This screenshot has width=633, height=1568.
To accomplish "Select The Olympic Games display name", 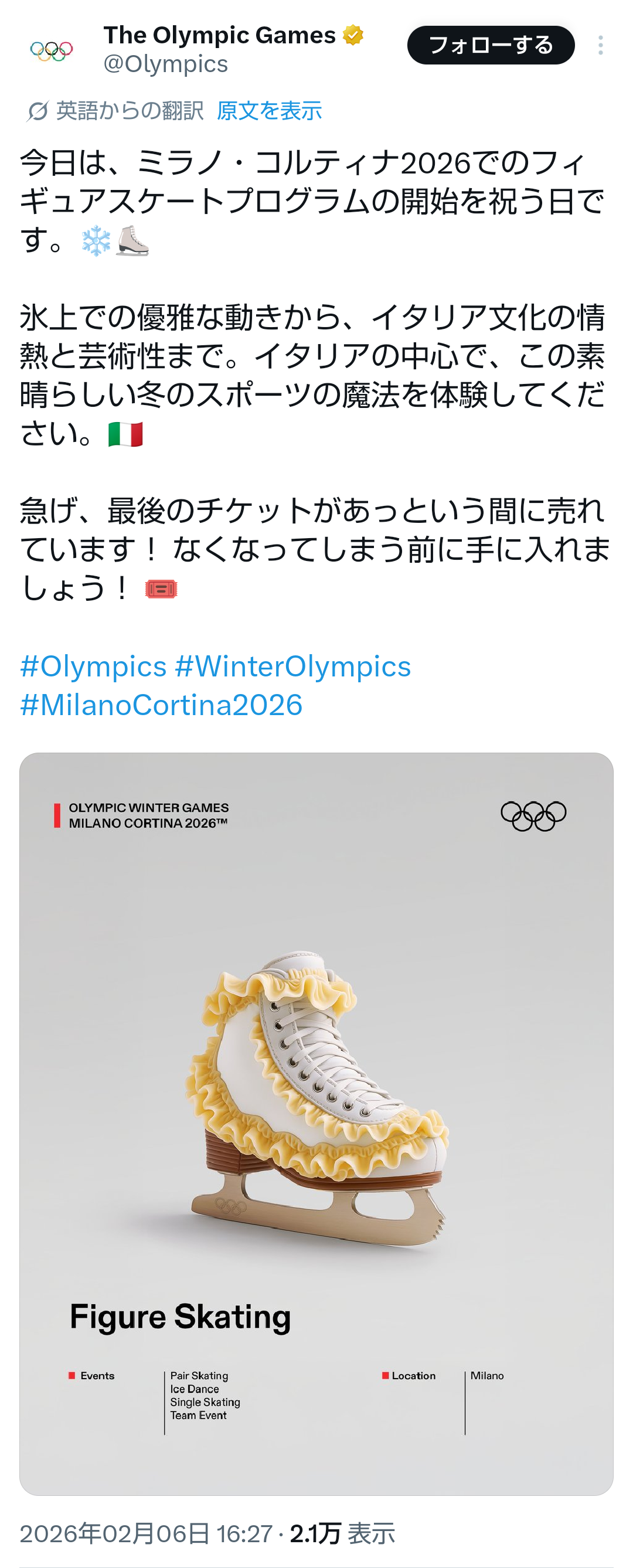I will [x=219, y=35].
